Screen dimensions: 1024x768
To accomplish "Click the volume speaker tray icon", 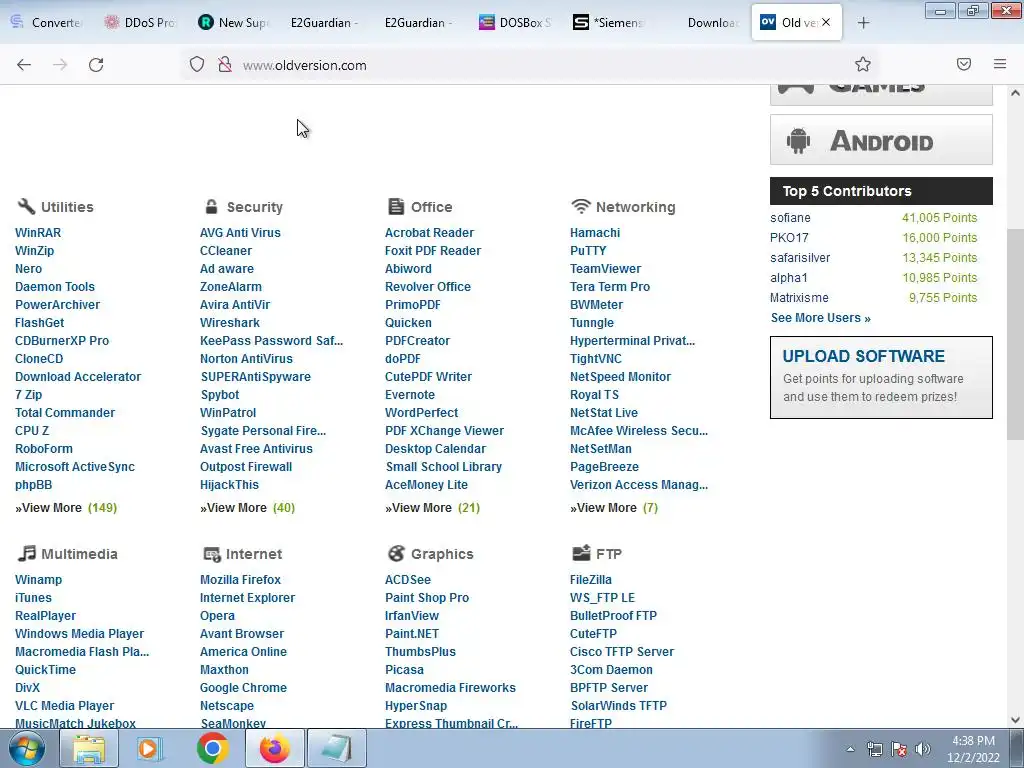I will click(x=923, y=749).
